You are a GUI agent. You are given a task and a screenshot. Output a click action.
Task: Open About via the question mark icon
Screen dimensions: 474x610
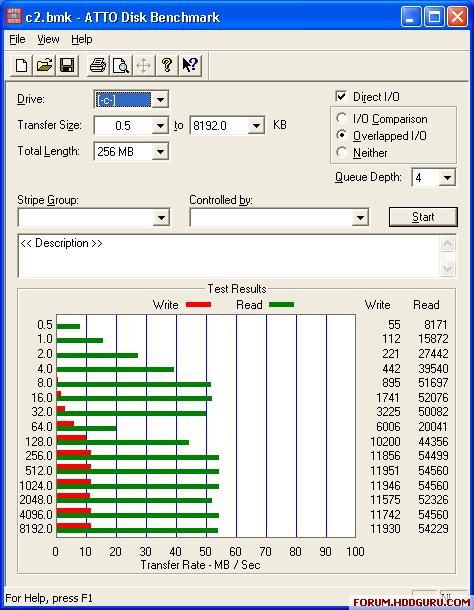167,65
